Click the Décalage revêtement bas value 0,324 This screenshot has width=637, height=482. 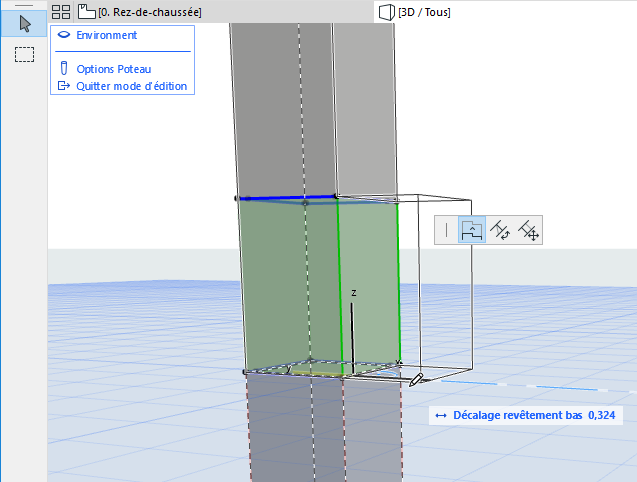tap(601, 415)
